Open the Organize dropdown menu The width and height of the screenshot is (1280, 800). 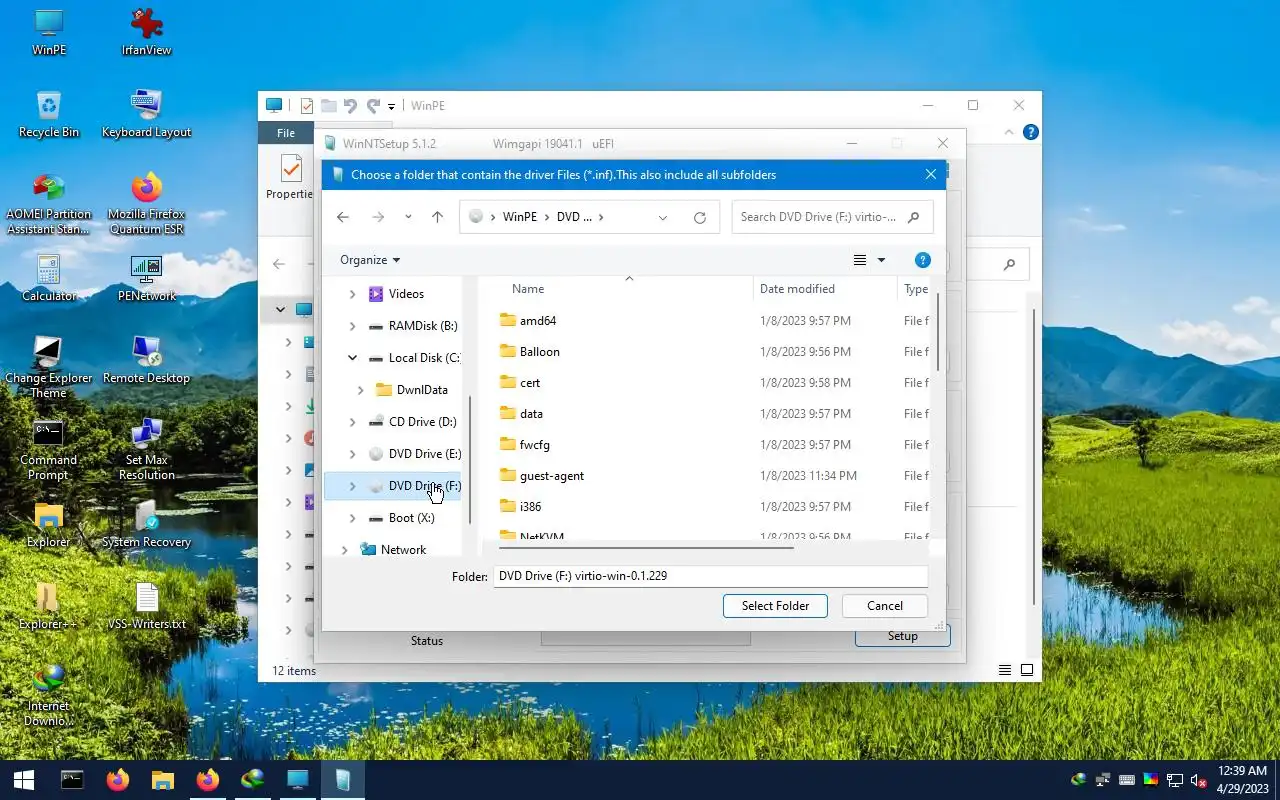click(370, 260)
